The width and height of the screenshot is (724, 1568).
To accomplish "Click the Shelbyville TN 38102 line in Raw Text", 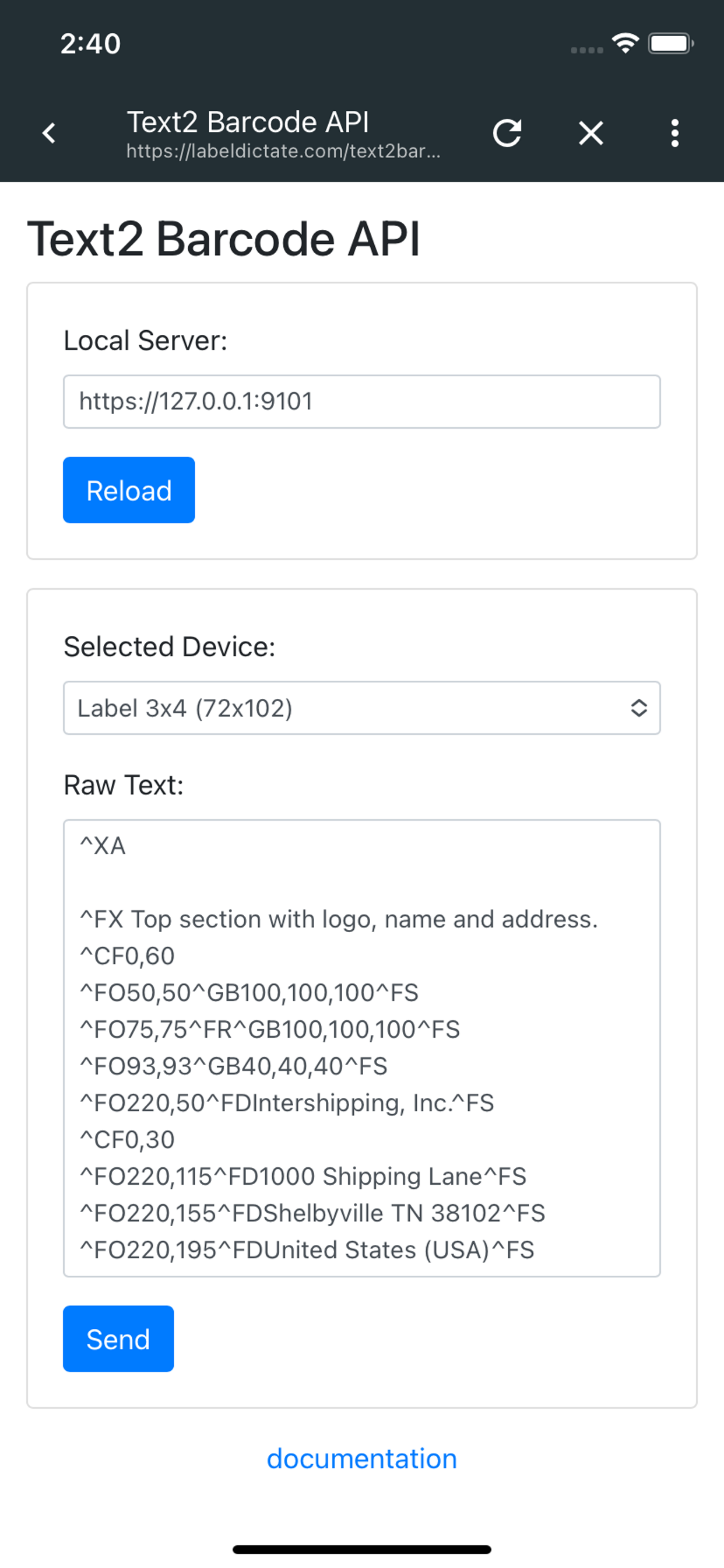I will click(x=312, y=1213).
